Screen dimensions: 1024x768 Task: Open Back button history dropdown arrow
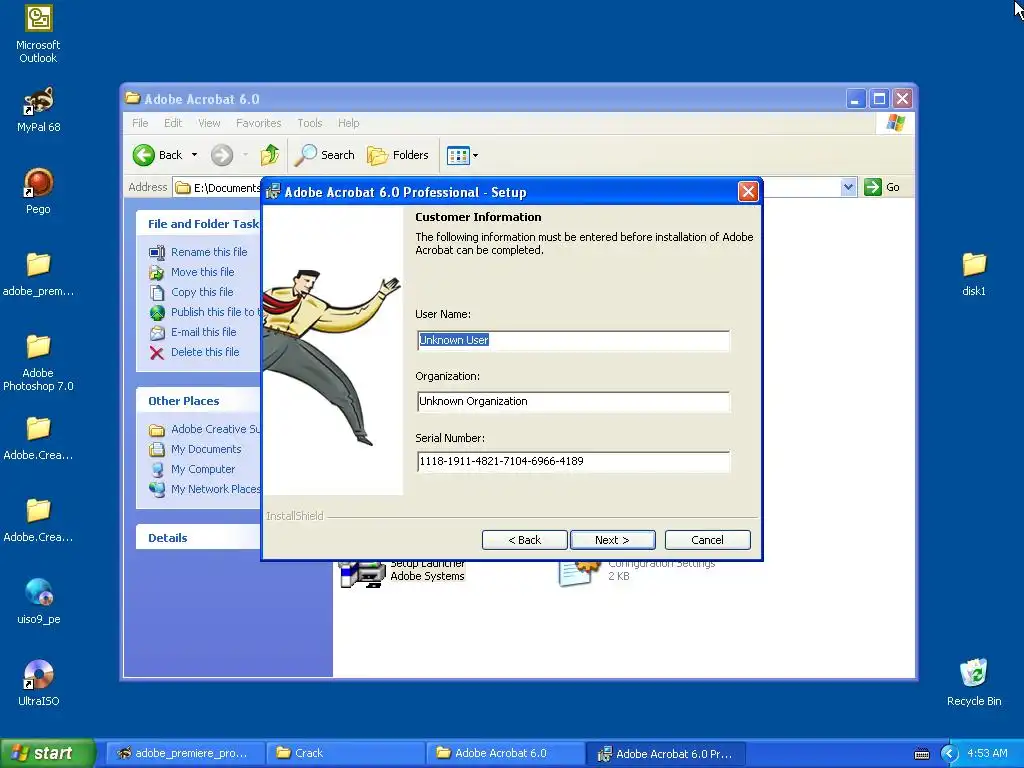tap(195, 155)
